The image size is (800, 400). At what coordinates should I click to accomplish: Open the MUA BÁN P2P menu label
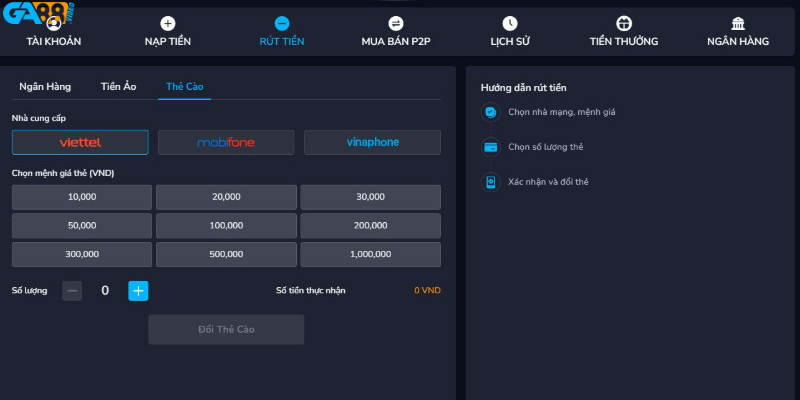click(396, 42)
